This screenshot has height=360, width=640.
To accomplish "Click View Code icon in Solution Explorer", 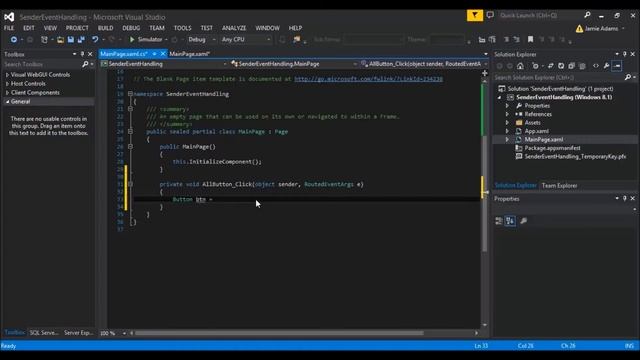I will coord(596,66).
